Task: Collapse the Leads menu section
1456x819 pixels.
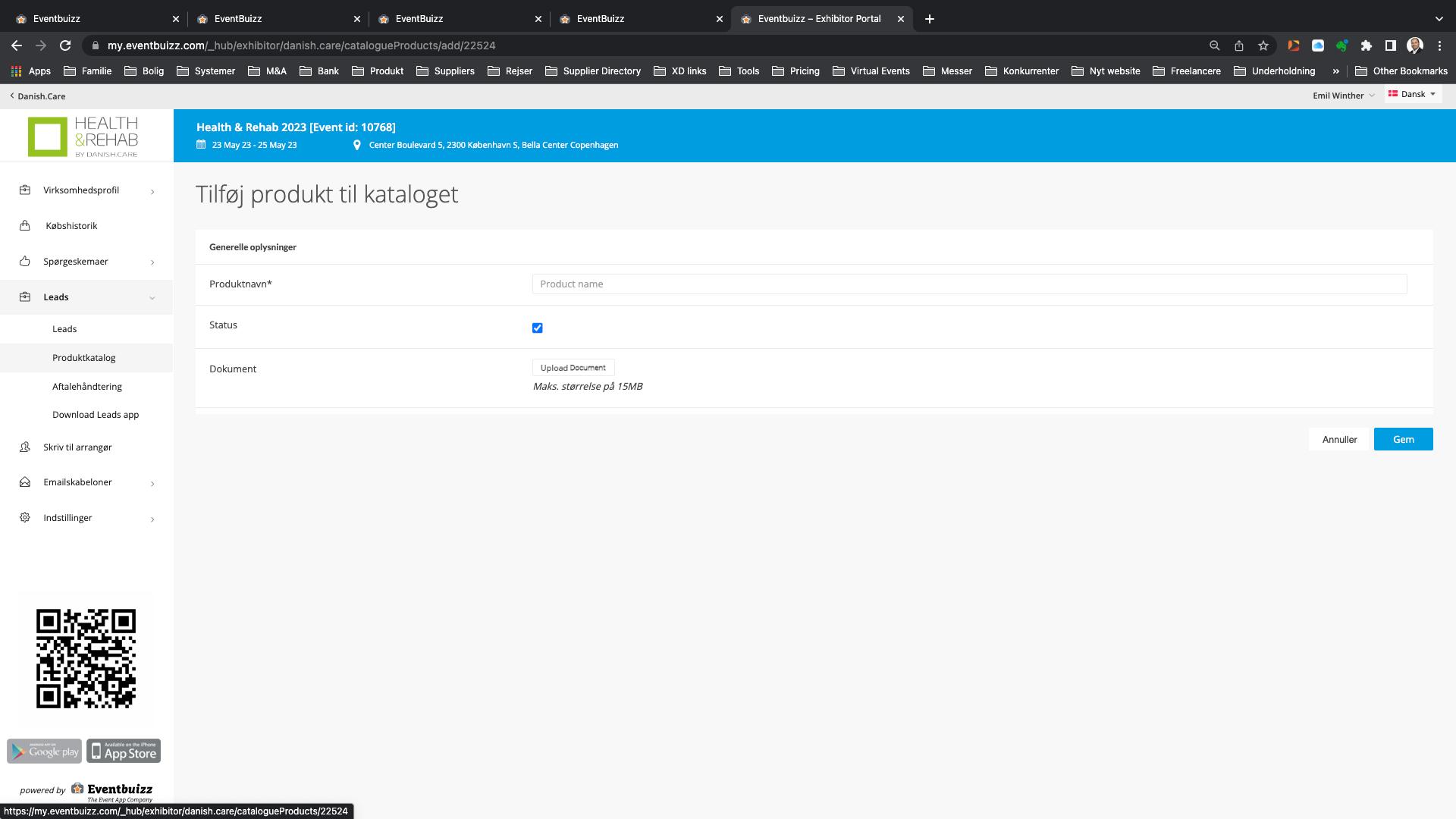Action: tap(152, 298)
